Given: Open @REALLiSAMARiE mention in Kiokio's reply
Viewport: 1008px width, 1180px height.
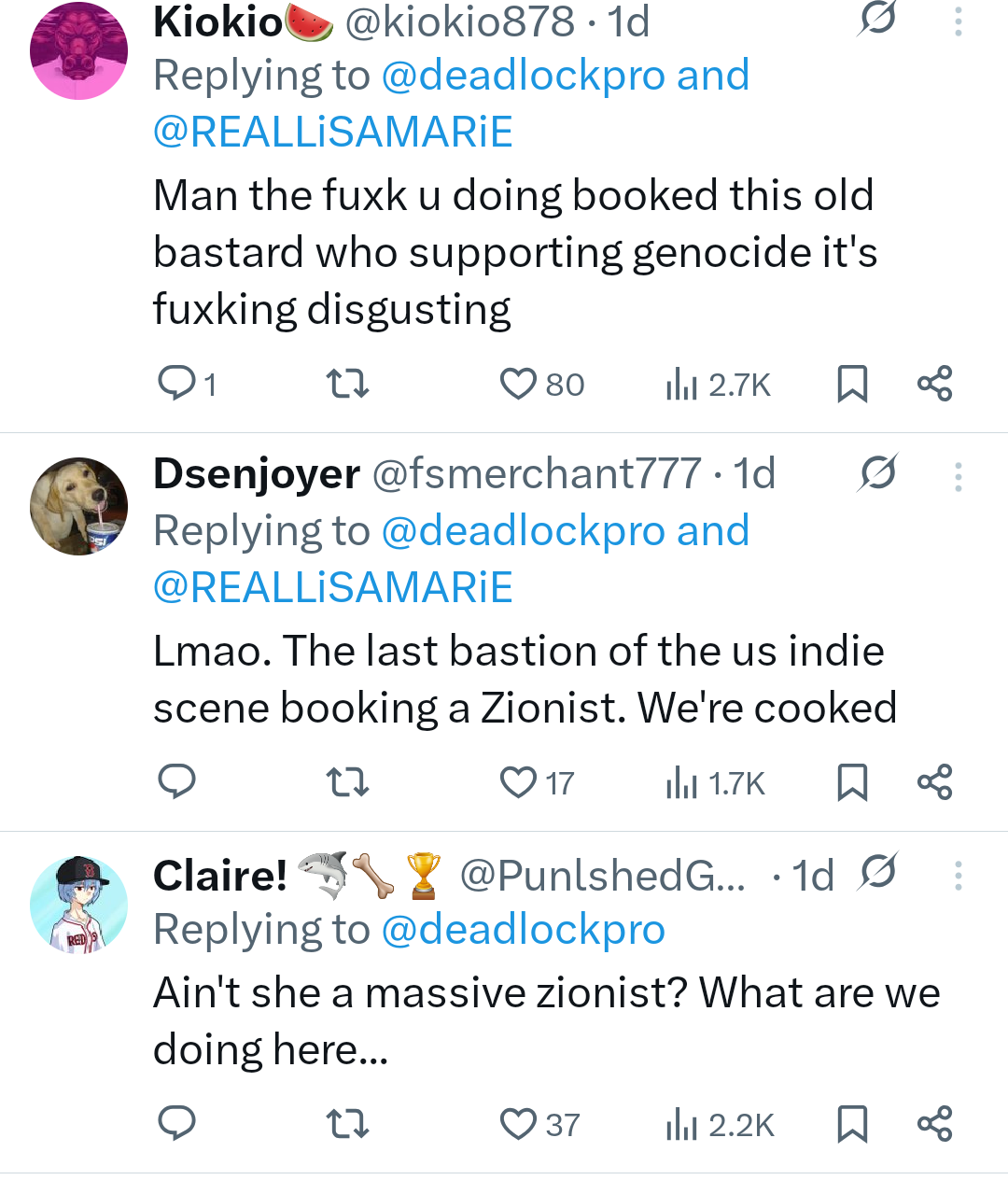Looking at the screenshot, I should tap(333, 132).
